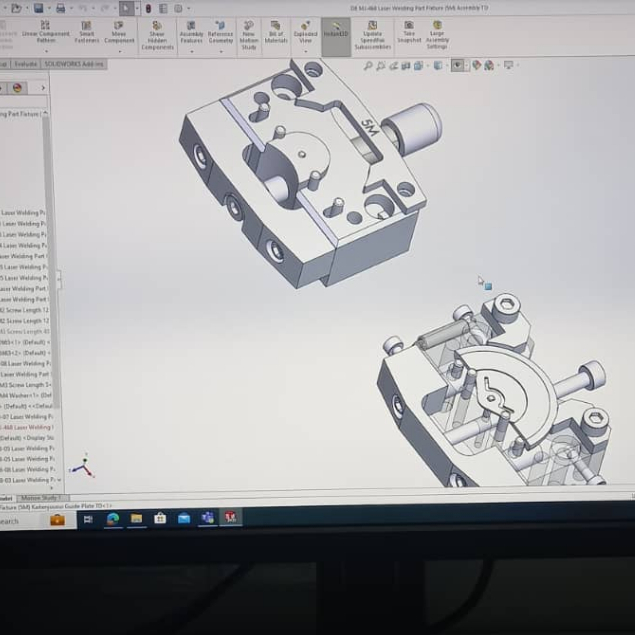635x635 pixels.
Task: Toggle Instant3D mode
Action: tap(337, 31)
